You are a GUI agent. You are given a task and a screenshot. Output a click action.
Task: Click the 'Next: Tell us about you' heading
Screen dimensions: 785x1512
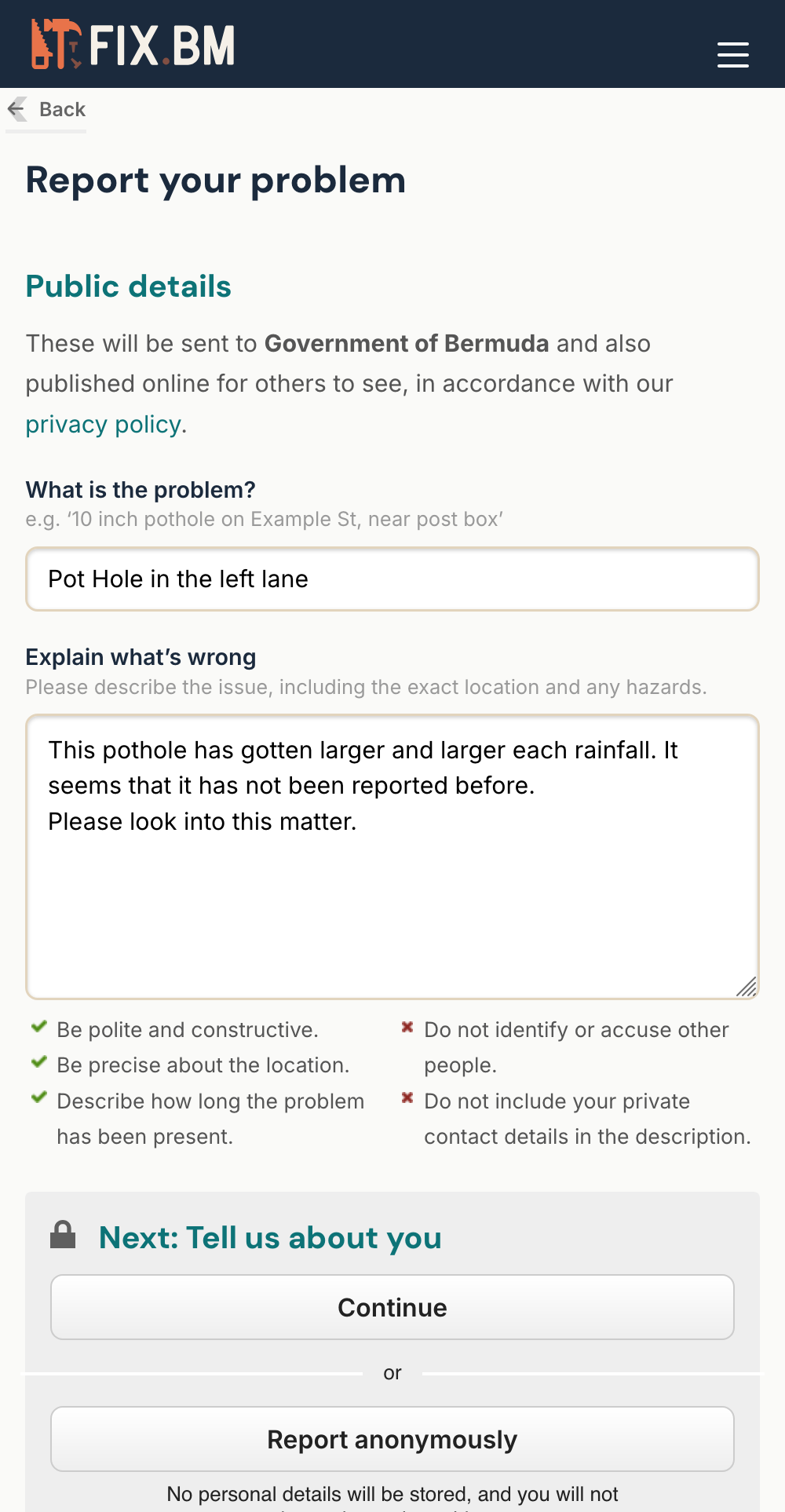click(268, 1237)
